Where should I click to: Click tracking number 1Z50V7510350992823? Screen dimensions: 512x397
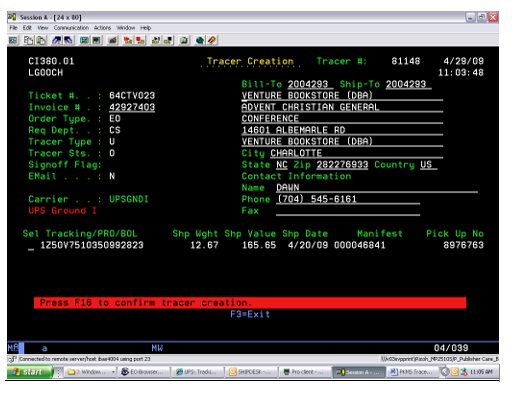tap(92, 245)
